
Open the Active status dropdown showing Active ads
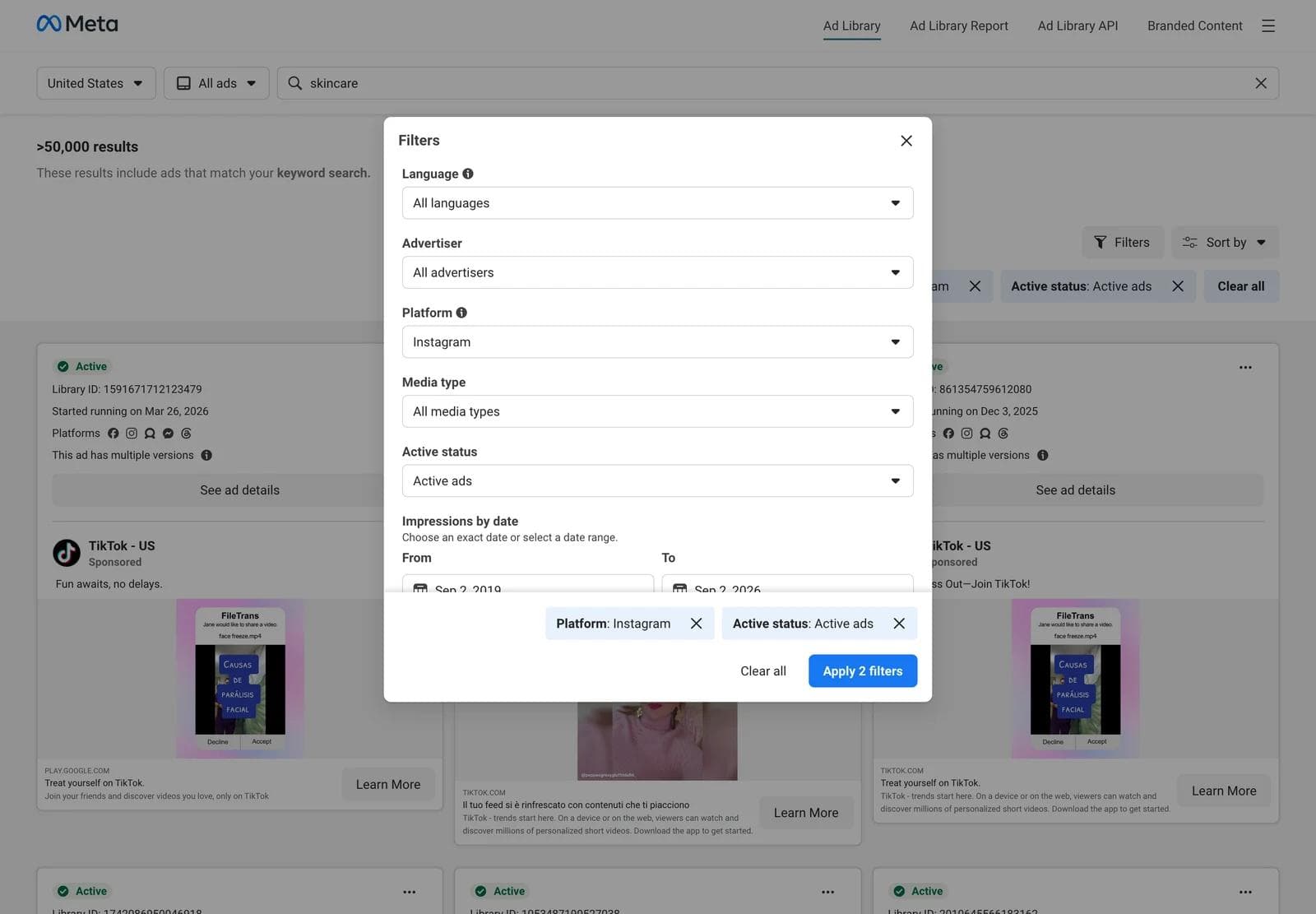(x=657, y=481)
